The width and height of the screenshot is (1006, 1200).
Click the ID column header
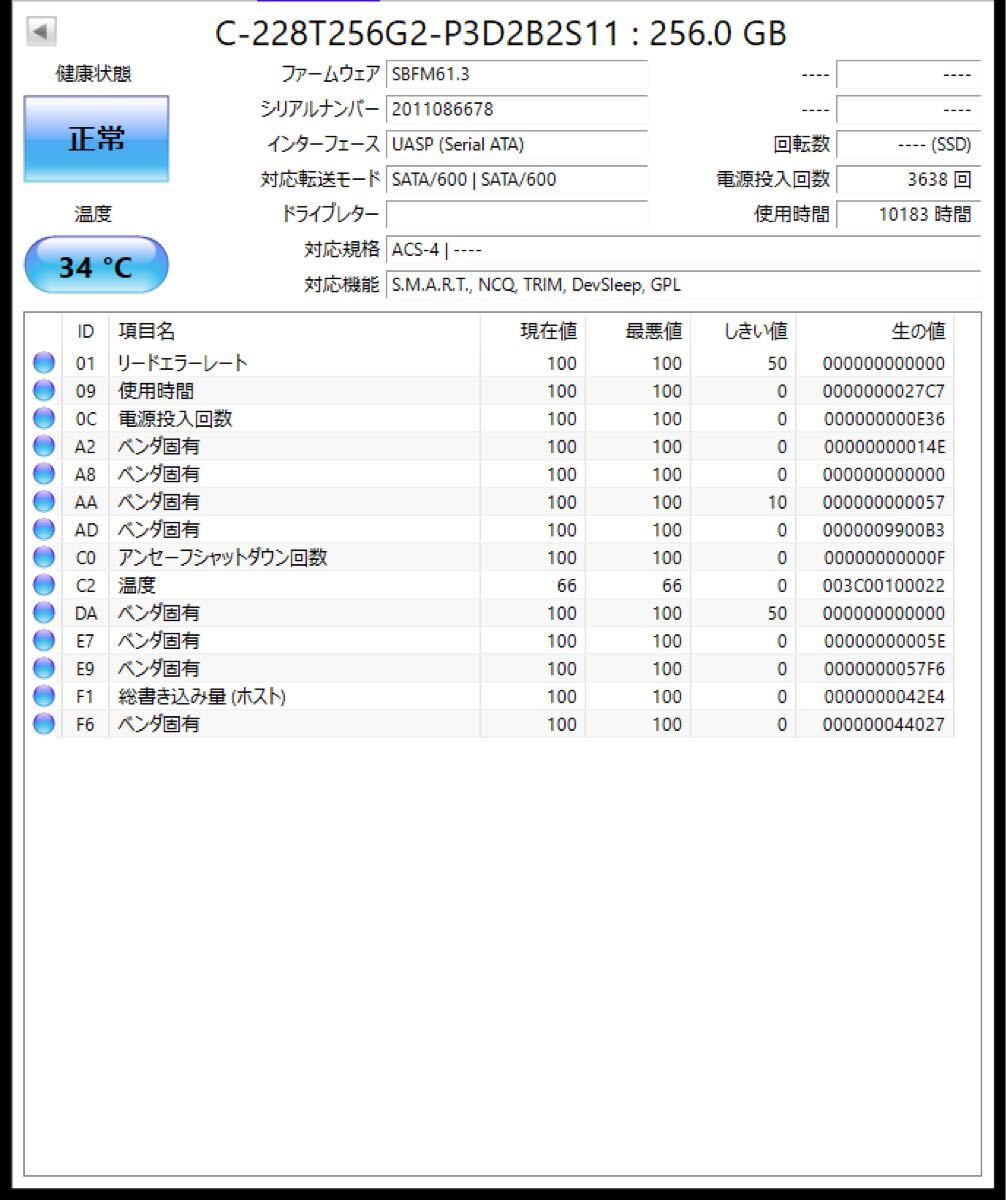(x=86, y=331)
